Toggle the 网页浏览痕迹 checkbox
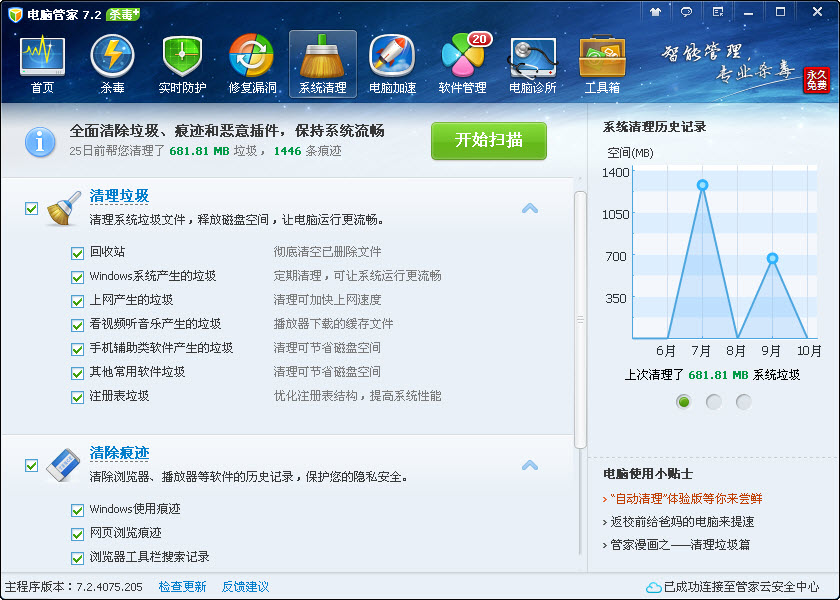Screen dimensions: 840x600 tap(78, 534)
